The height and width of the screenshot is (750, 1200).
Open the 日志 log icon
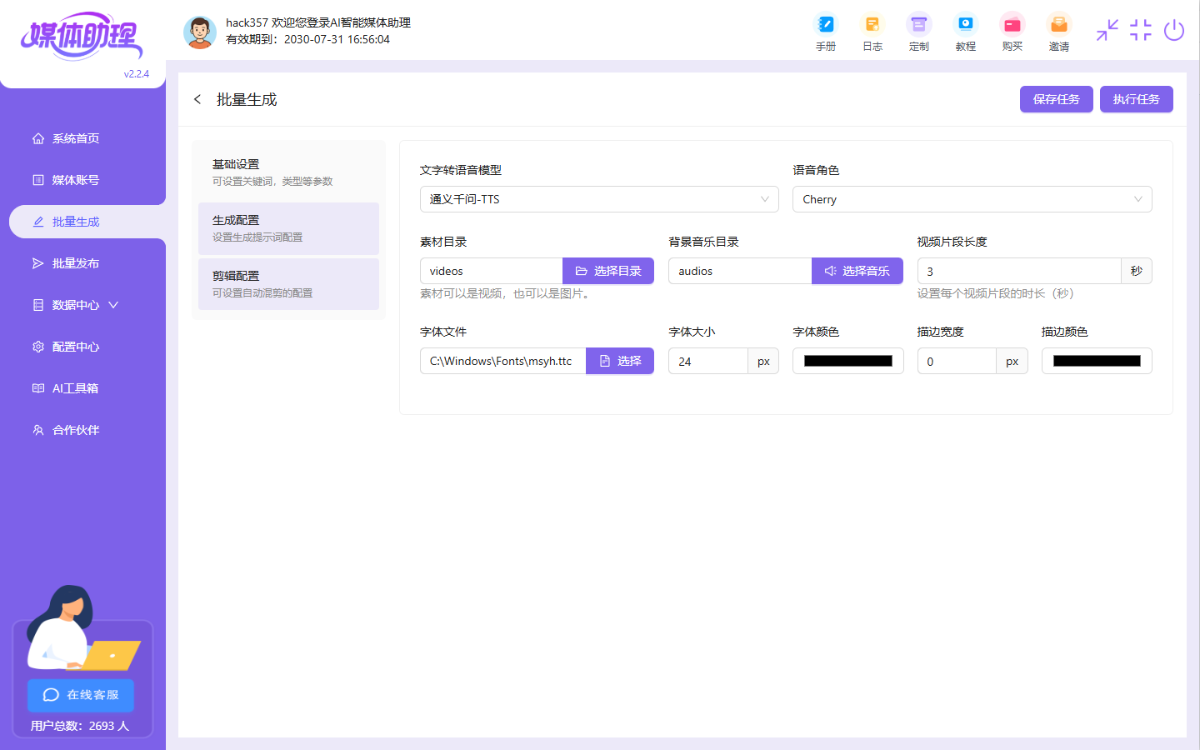click(x=872, y=24)
